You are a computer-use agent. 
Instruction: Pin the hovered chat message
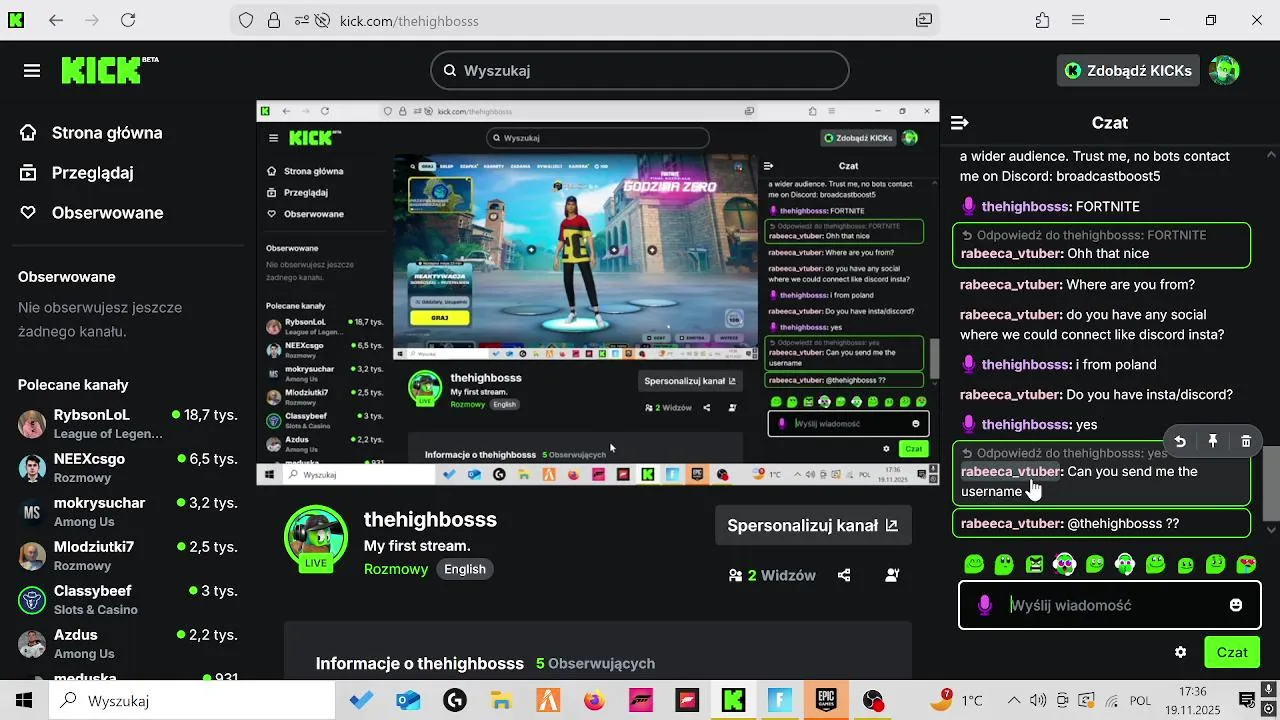1212,441
